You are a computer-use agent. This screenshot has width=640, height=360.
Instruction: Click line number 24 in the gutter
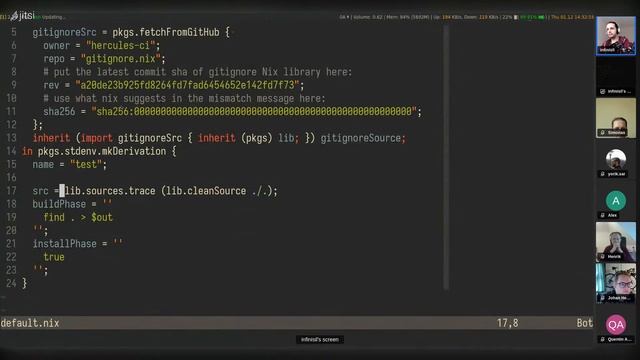(11, 283)
